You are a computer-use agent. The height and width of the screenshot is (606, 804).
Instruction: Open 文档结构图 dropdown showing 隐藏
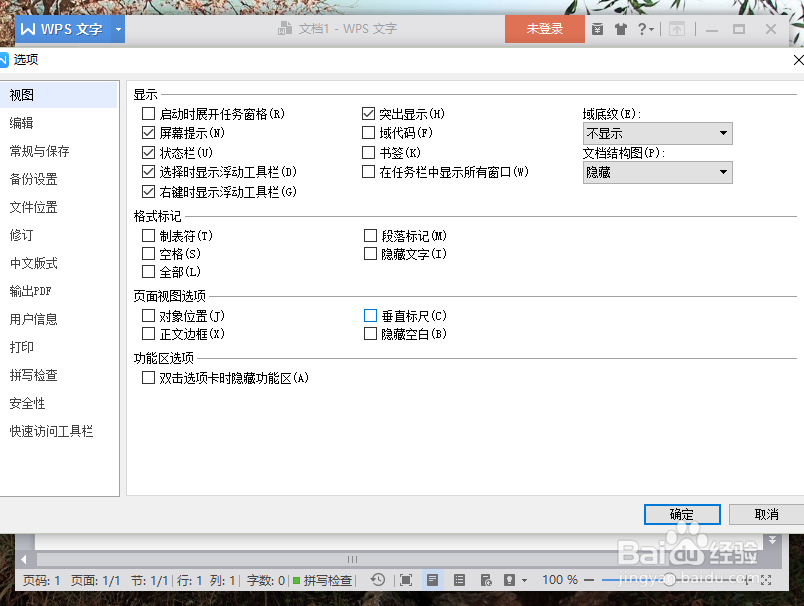pyautogui.click(x=657, y=172)
